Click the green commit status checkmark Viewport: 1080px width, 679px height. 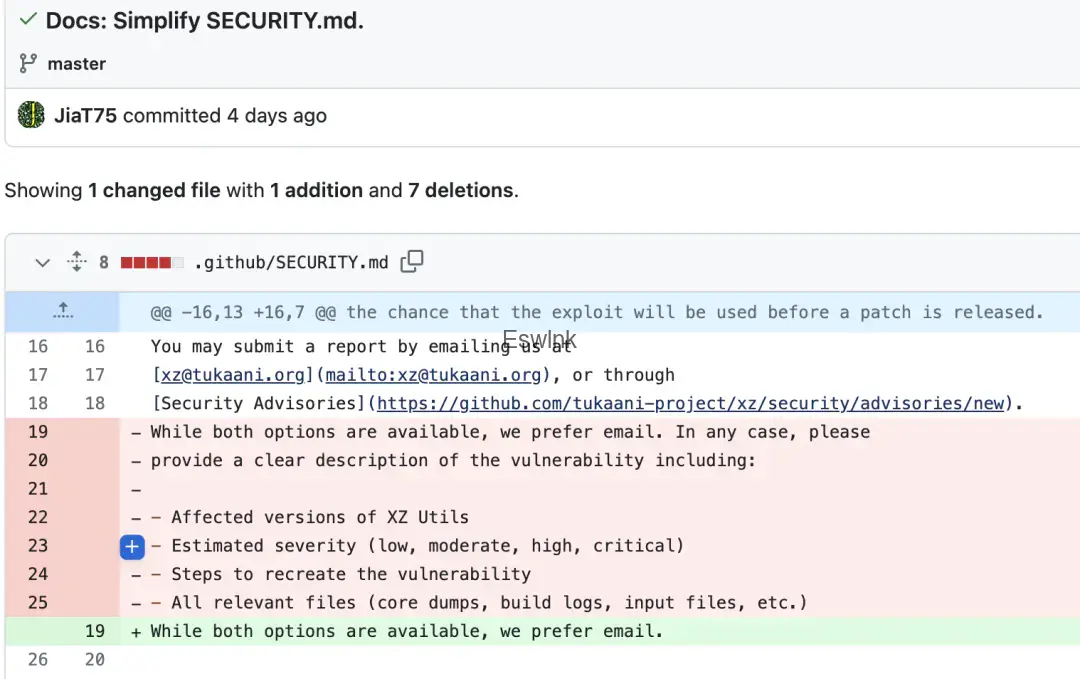tap(28, 19)
